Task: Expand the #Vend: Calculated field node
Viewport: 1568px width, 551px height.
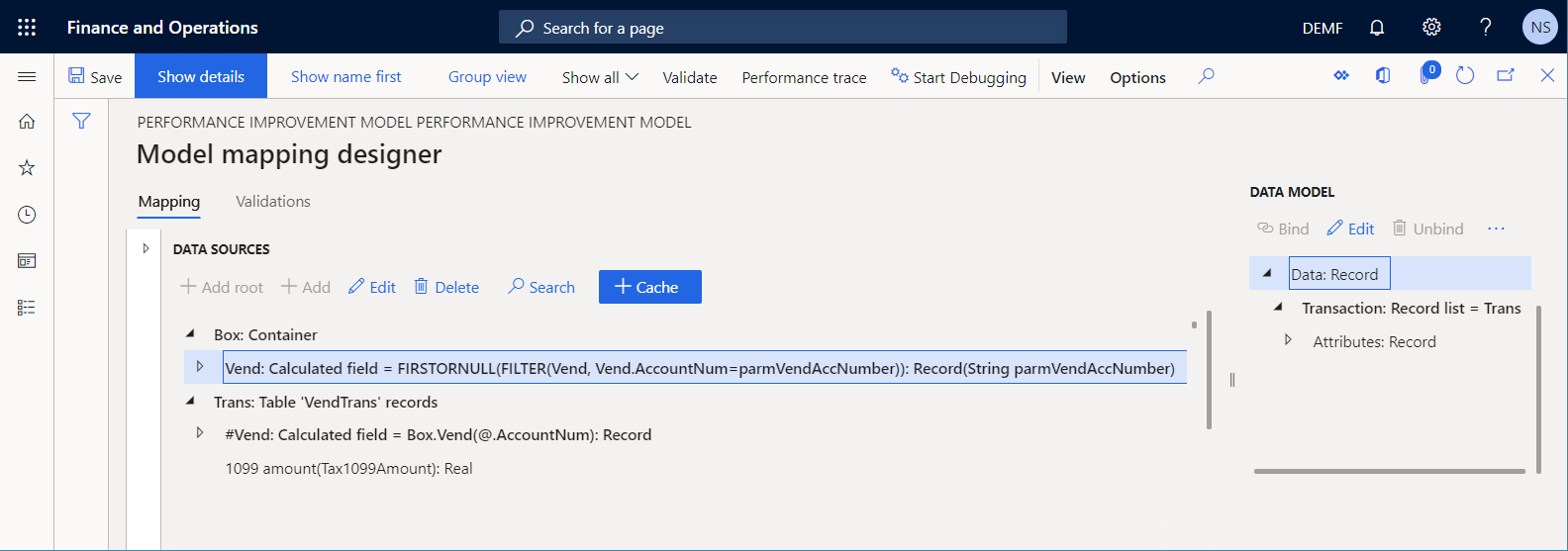Action: coord(200,433)
